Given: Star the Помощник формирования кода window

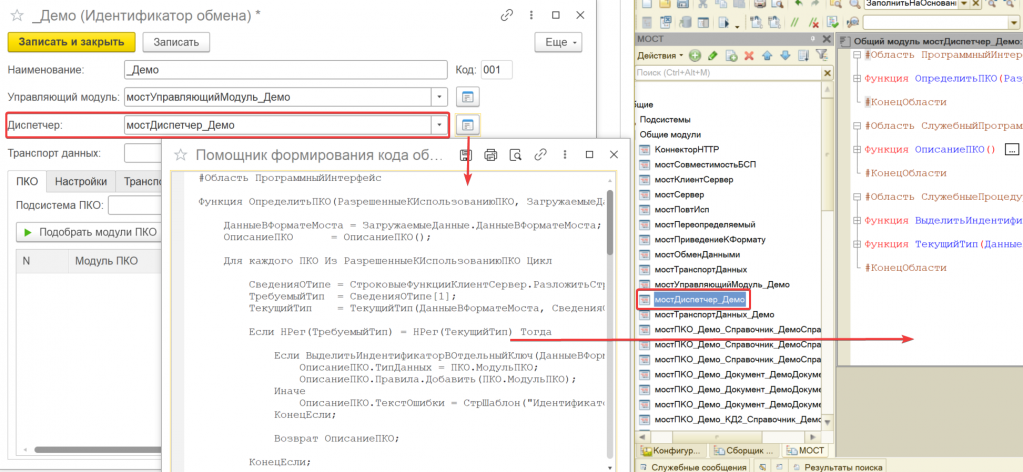Looking at the screenshot, I should coord(181,155).
